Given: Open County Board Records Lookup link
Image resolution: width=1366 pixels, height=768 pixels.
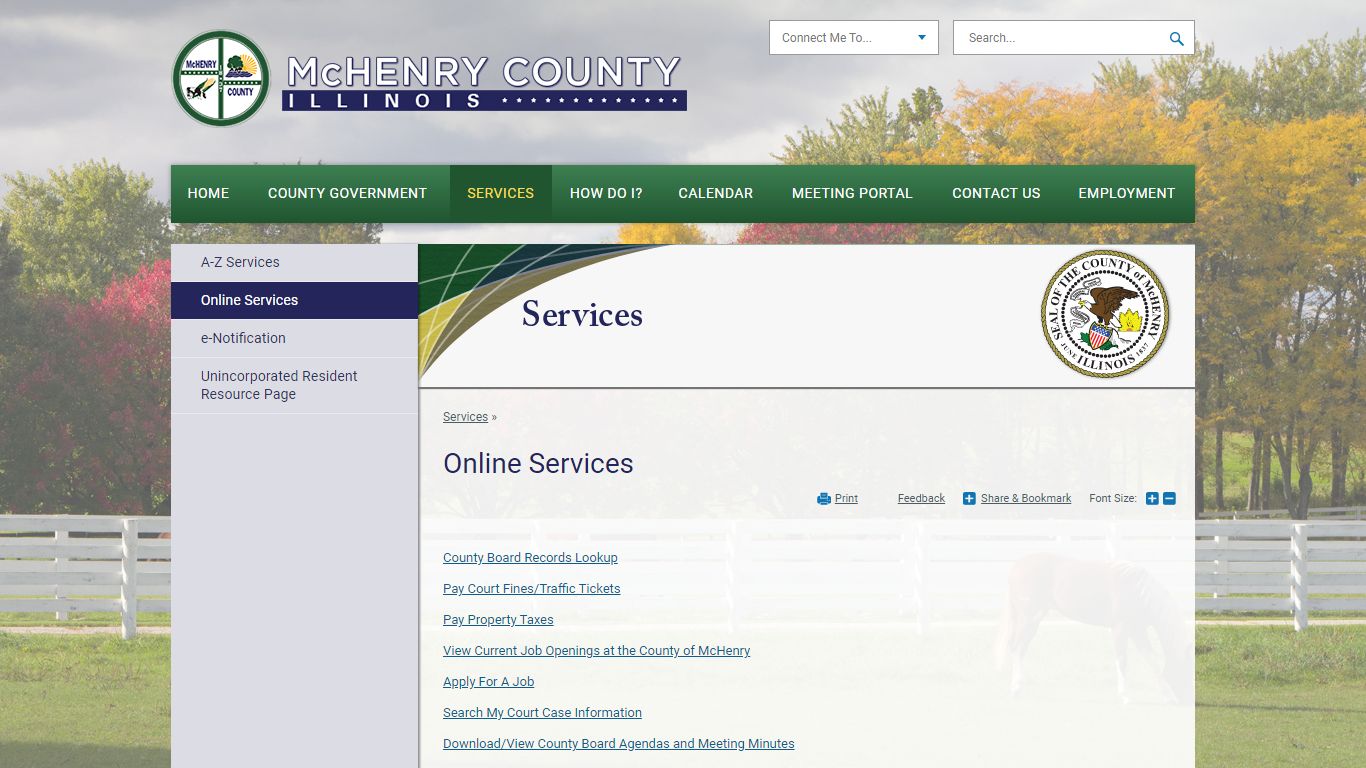Looking at the screenshot, I should [x=530, y=558].
